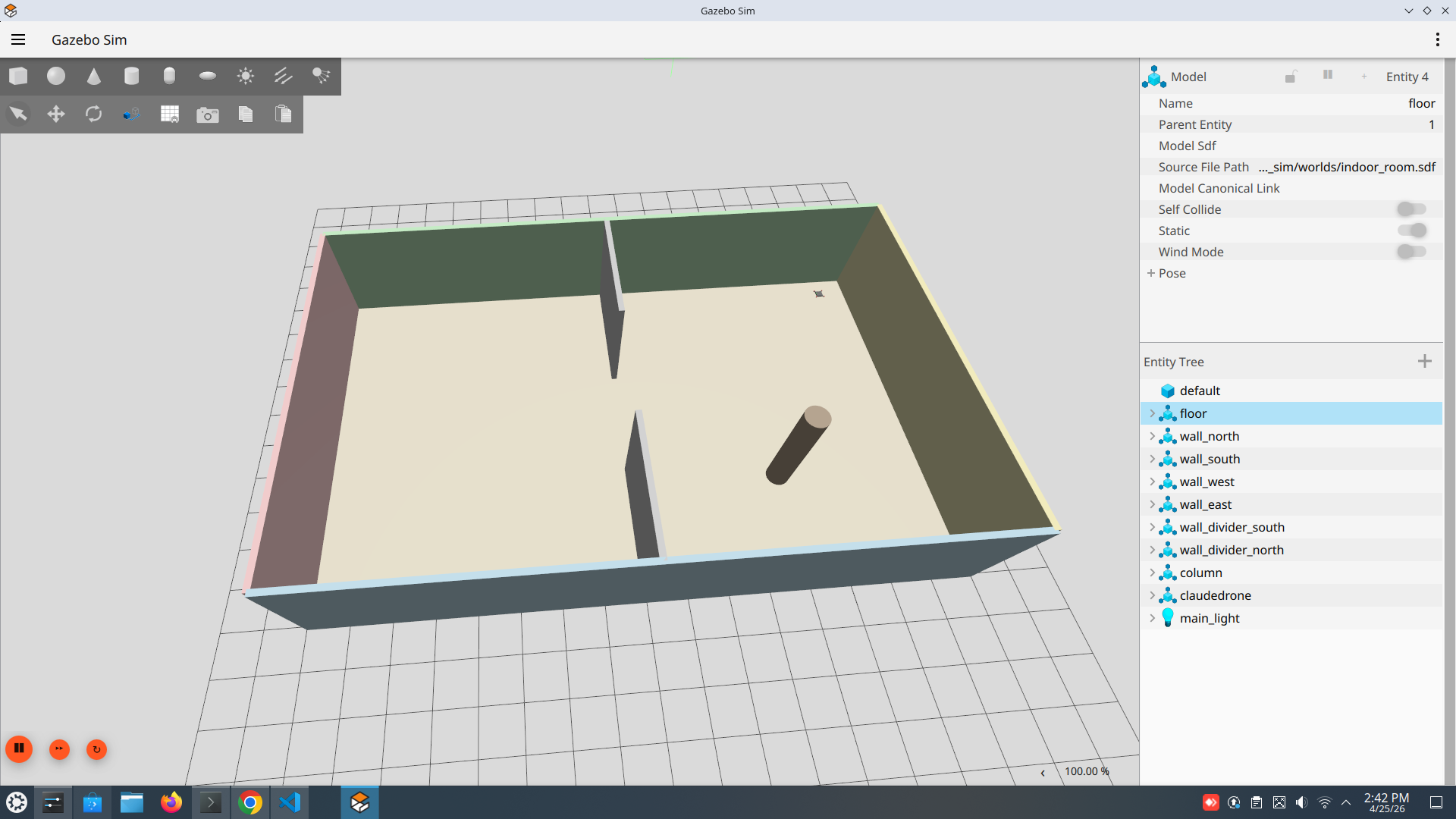
Task: Expand the Pose section
Action: [x=1151, y=273]
